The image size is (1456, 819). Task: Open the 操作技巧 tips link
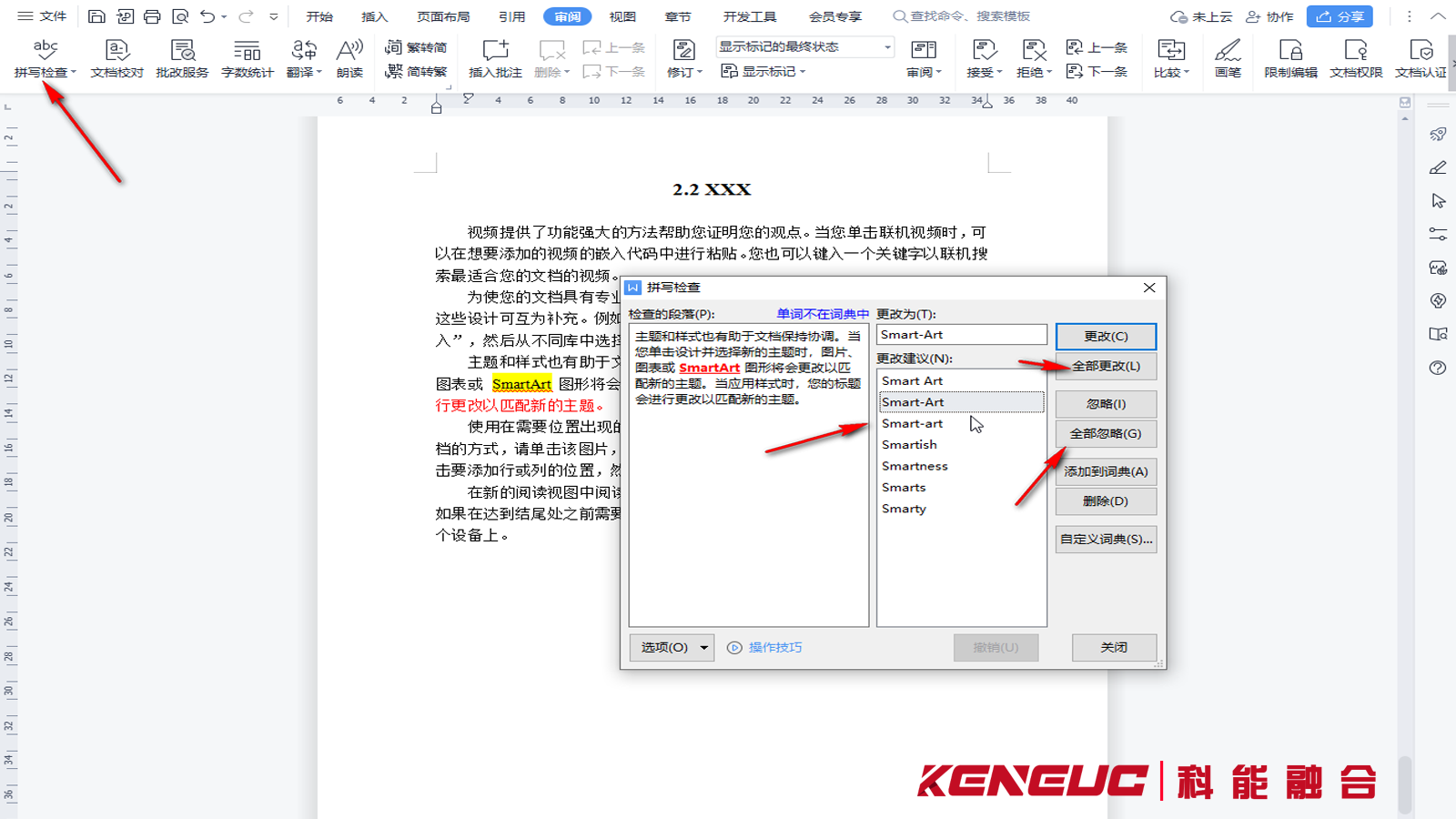point(765,648)
